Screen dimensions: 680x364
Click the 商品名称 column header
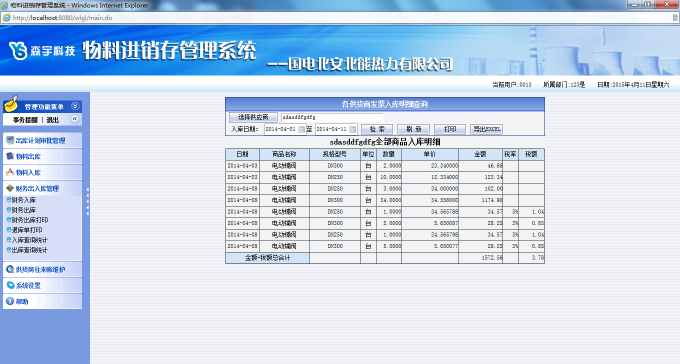284,154
